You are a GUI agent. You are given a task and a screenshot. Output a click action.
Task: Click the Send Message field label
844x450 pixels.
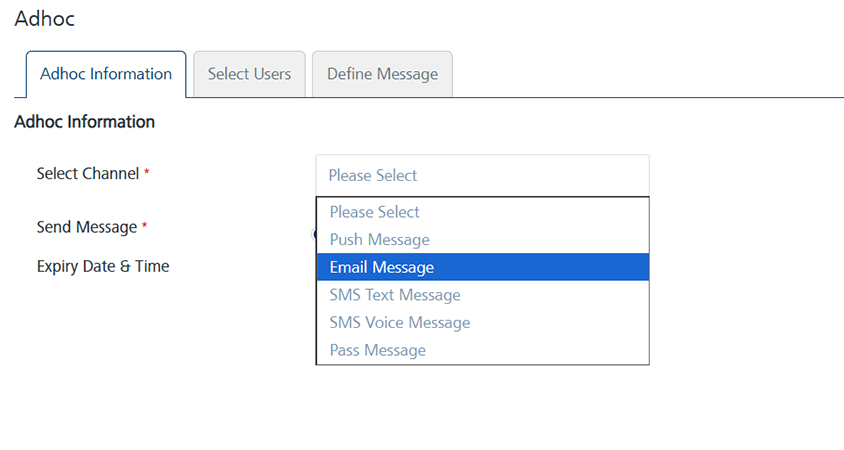click(87, 227)
